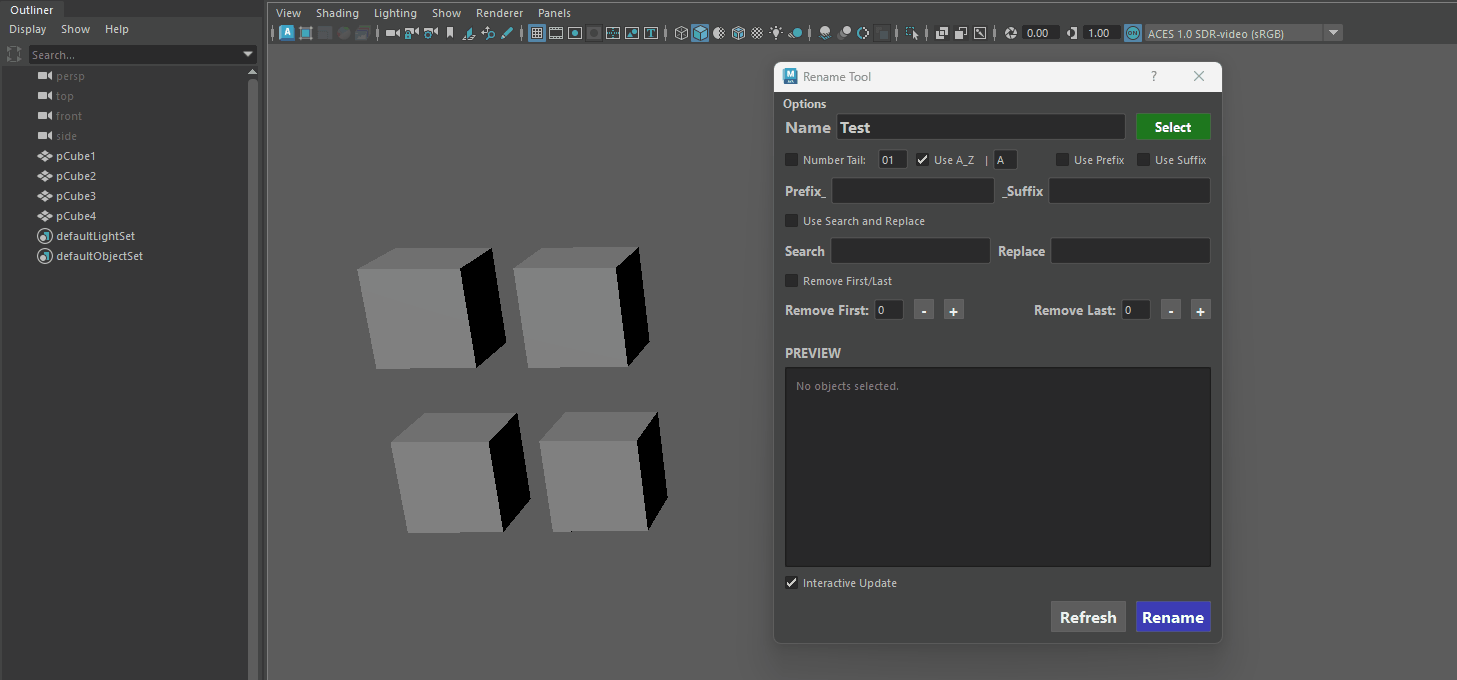This screenshot has width=1457, height=680.
Task: Toggle the viewport Grid icon
Action: pyautogui.click(x=536, y=33)
